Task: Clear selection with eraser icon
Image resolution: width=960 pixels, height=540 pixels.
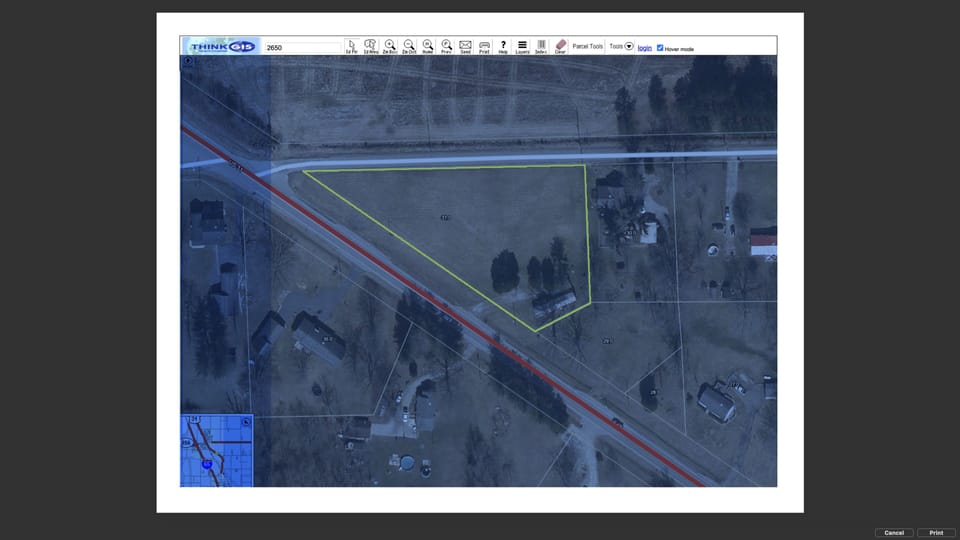Action: [x=560, y=46]
